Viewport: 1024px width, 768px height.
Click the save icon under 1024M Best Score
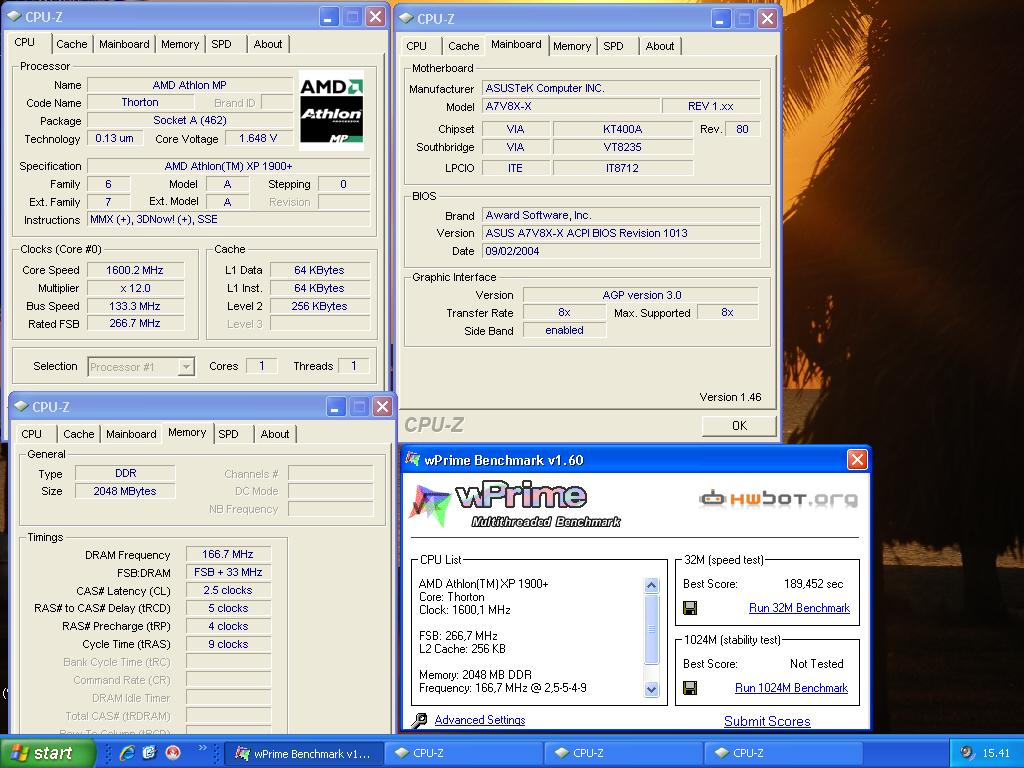[690, 688]
